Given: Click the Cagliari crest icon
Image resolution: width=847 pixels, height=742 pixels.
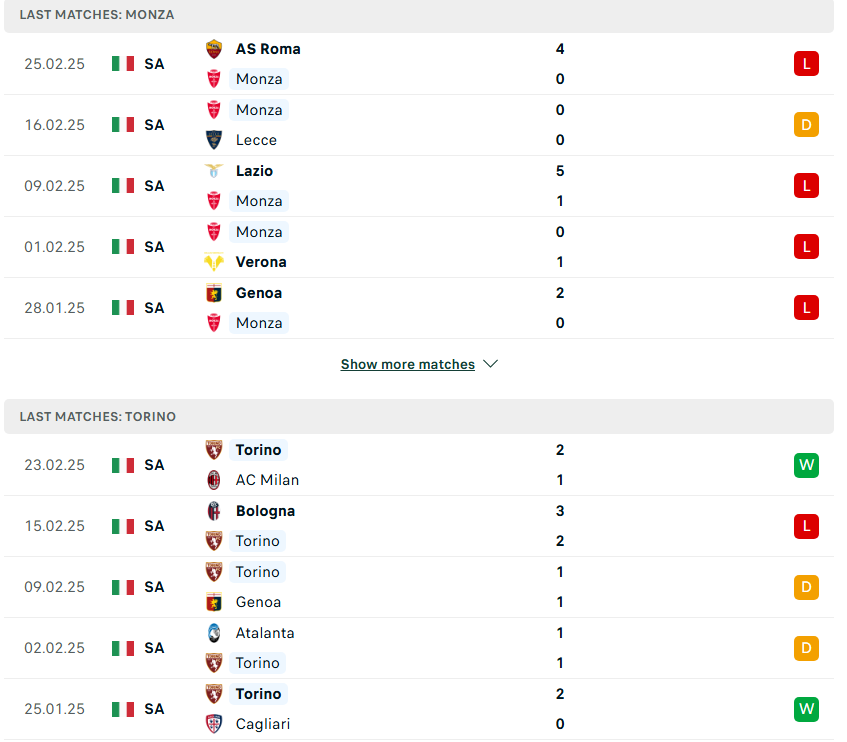Looking at the screenshot, I should pyautogui.click(x=214, y=724).
